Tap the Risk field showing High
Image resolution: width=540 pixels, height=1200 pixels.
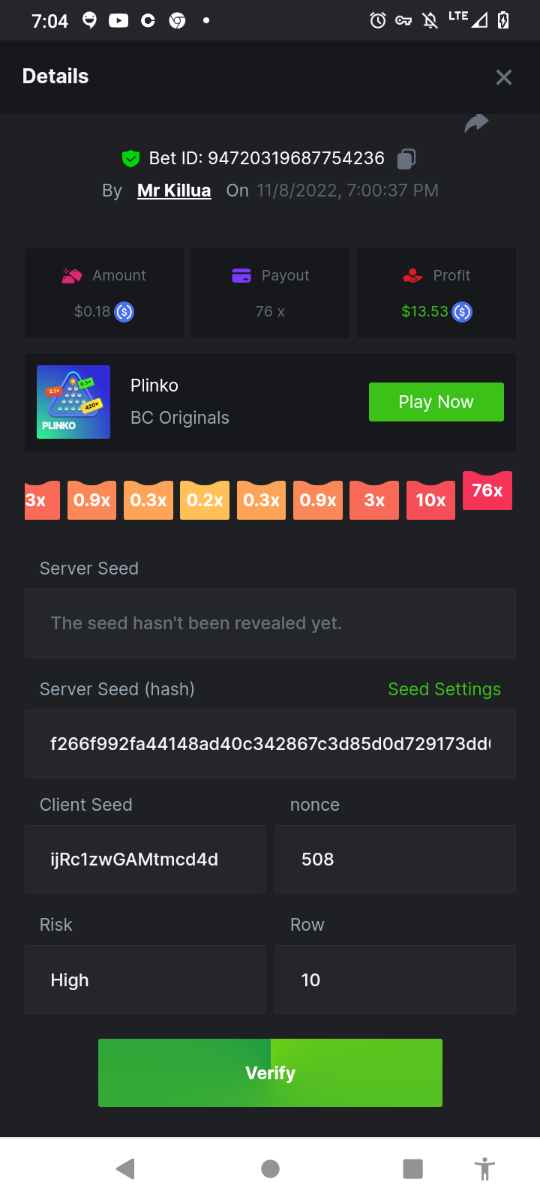(x=145, y=980)
